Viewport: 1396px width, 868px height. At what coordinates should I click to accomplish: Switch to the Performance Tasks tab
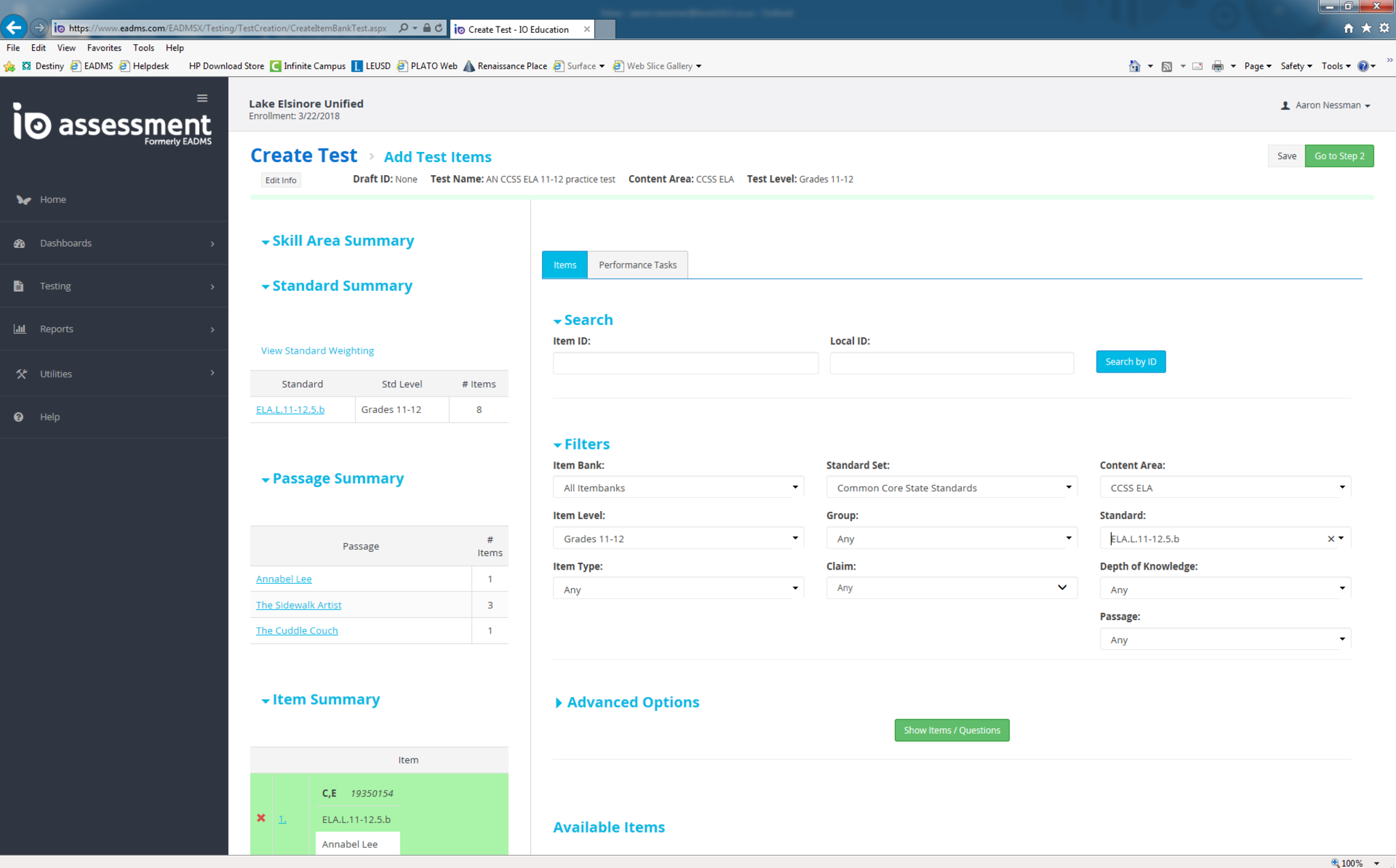tap(637, 265)
